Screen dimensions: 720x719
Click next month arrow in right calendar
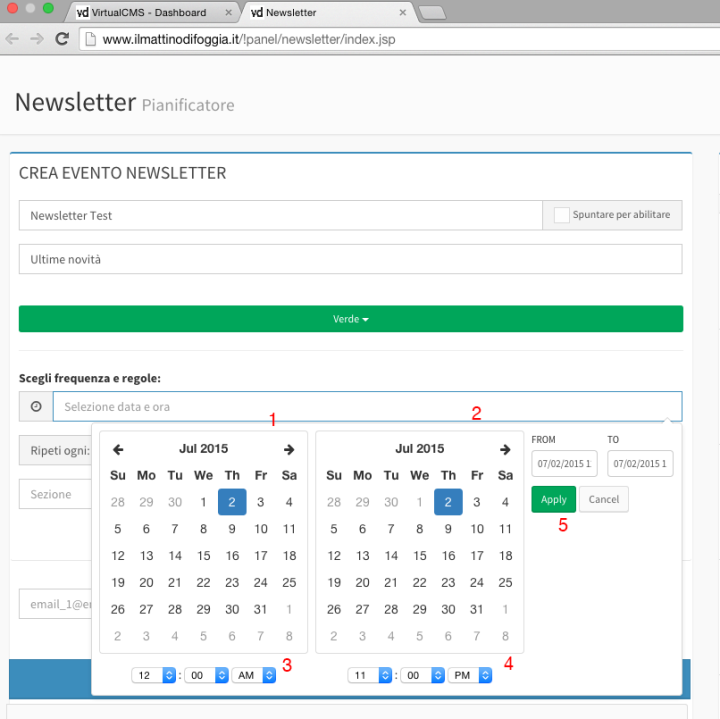(x=505, y=450)
